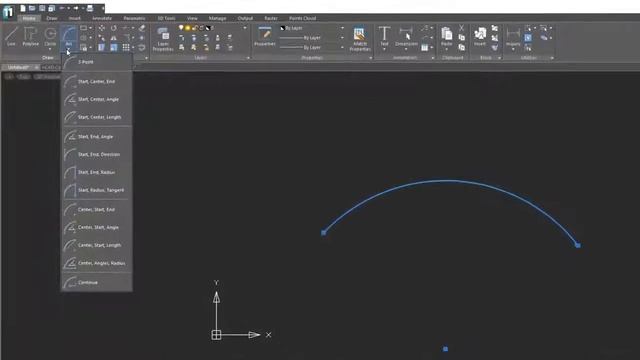
Task: Click the Cut scissors icon
Action: coord(462,28)
